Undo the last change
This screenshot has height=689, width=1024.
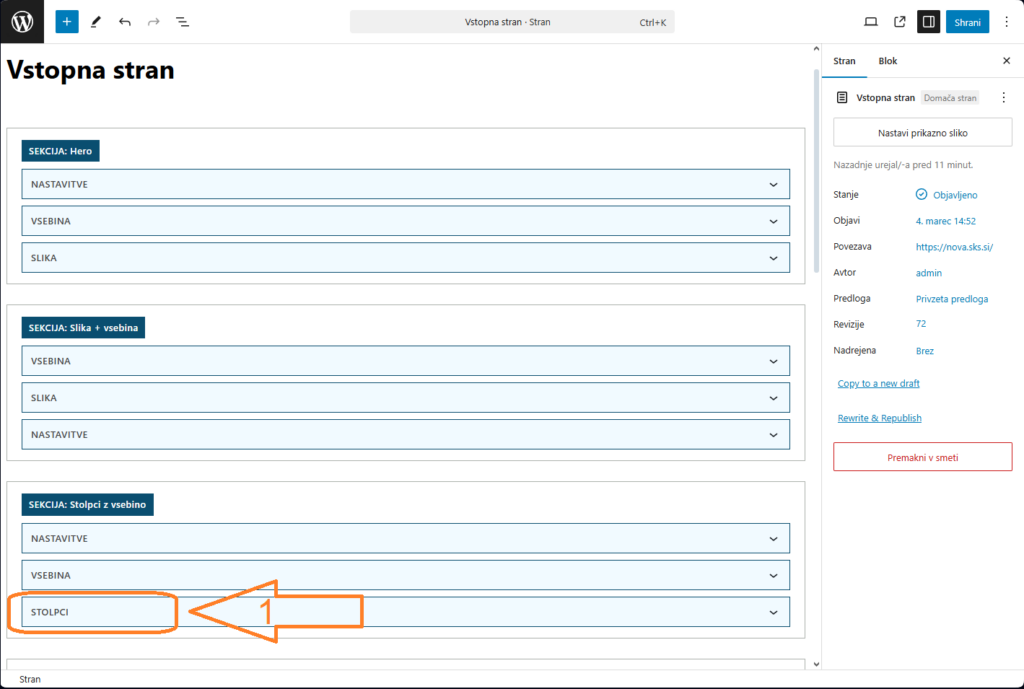point(124,21)
